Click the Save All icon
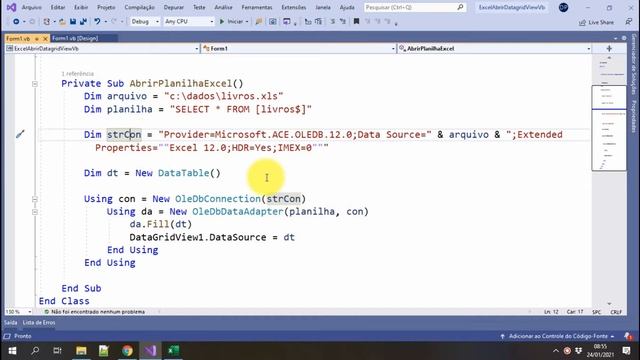Image resolution: width=640 pixels, height=360 pixels. point(83,21)
